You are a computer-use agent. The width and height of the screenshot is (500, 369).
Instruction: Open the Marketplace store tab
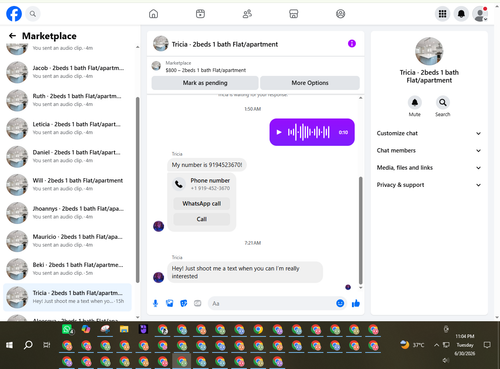tap(294, 14)
